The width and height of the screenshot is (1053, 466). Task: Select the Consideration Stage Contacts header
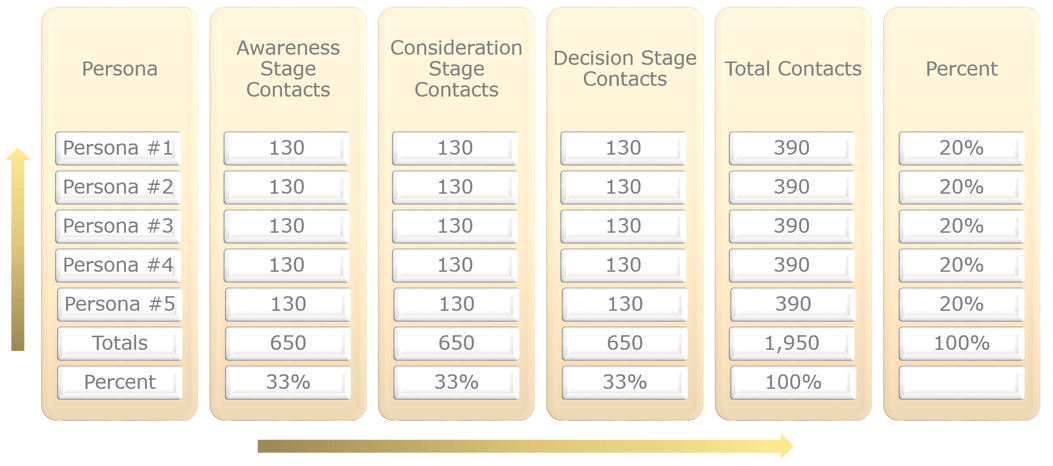tap(456, 68)
